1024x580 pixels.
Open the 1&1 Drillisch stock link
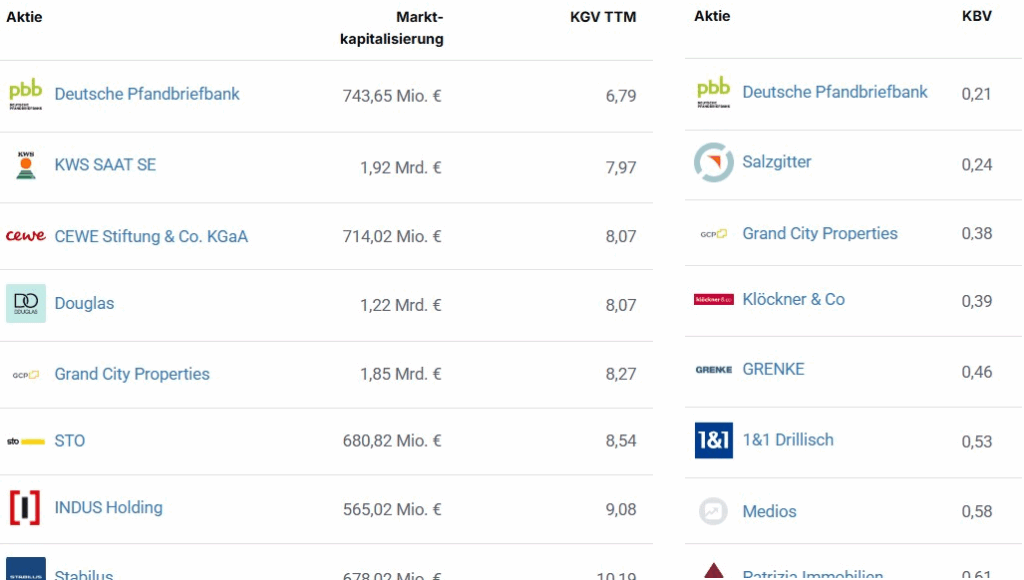(x=788, y=440)
